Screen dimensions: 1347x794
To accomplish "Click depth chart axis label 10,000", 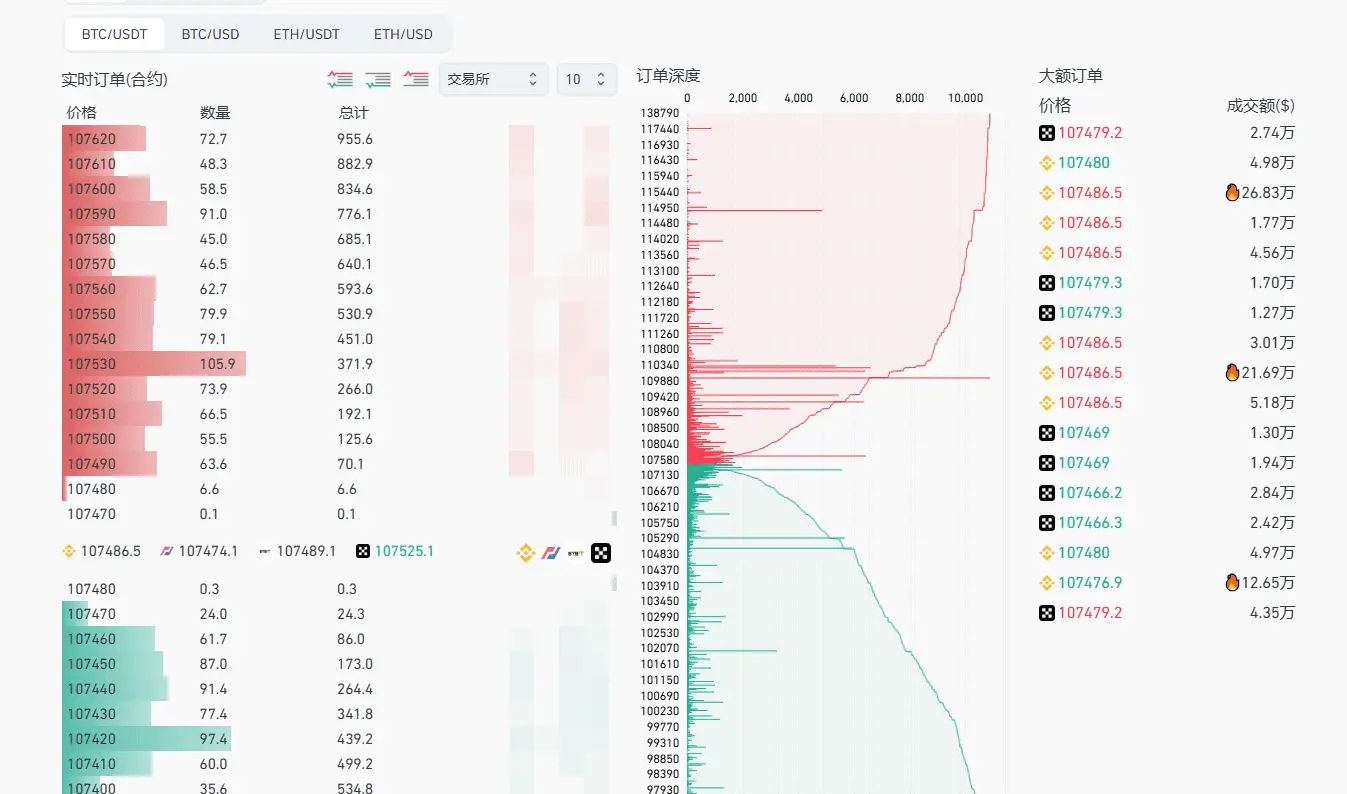I will (x=965, y=98).
